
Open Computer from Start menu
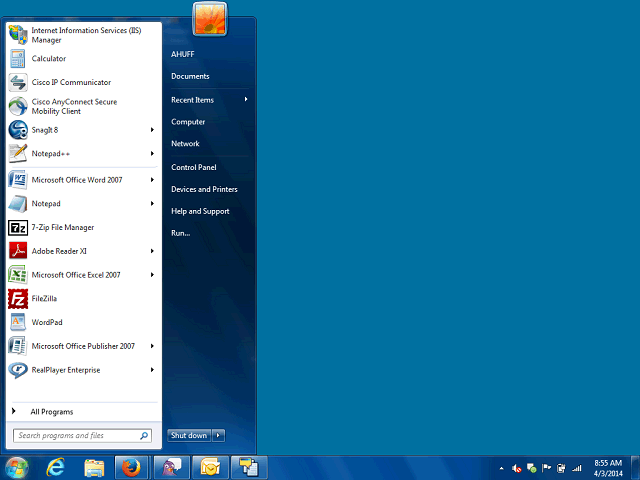coord(188,122)
